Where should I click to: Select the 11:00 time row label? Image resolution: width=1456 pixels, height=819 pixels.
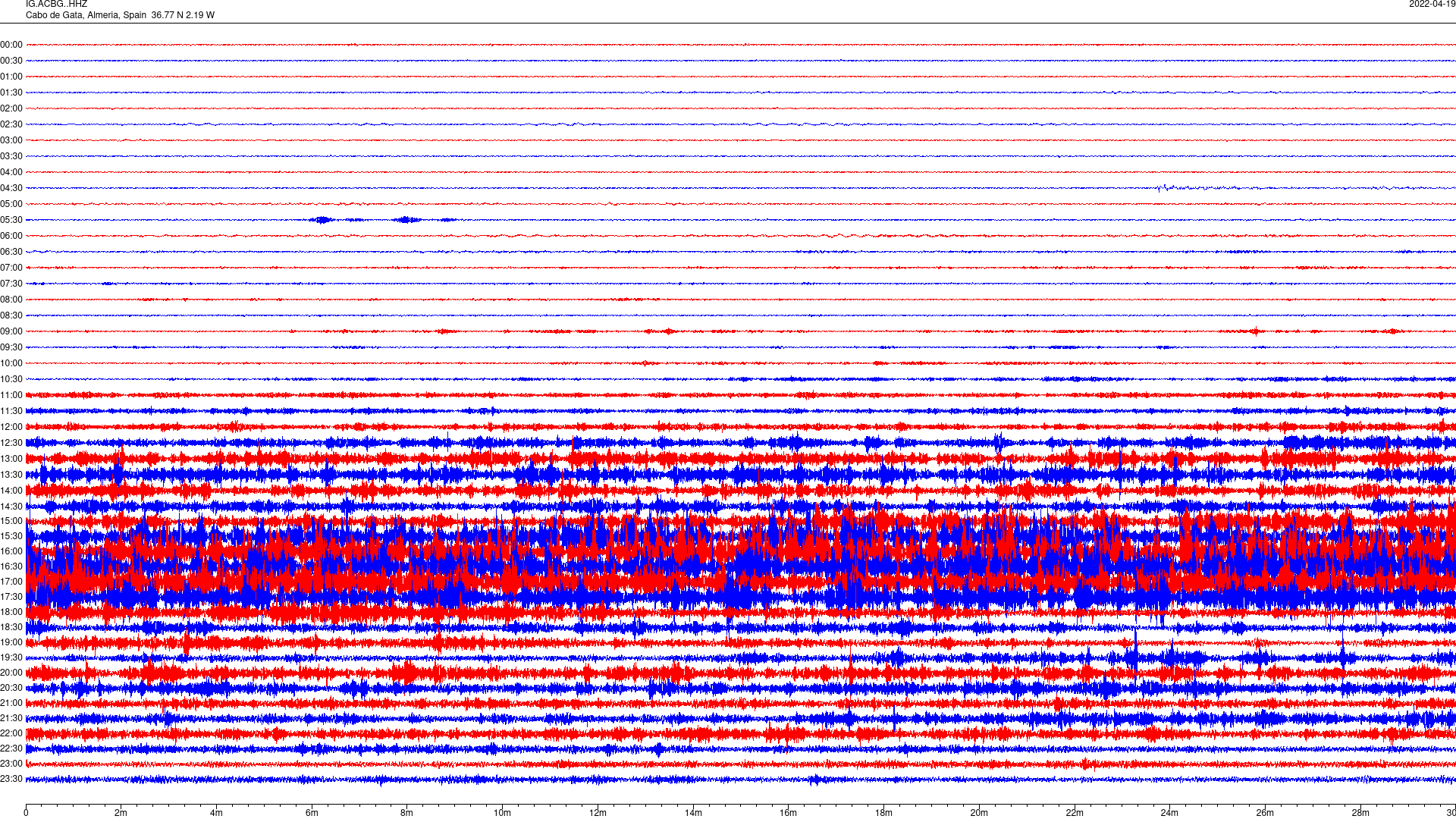pos(11,395)
